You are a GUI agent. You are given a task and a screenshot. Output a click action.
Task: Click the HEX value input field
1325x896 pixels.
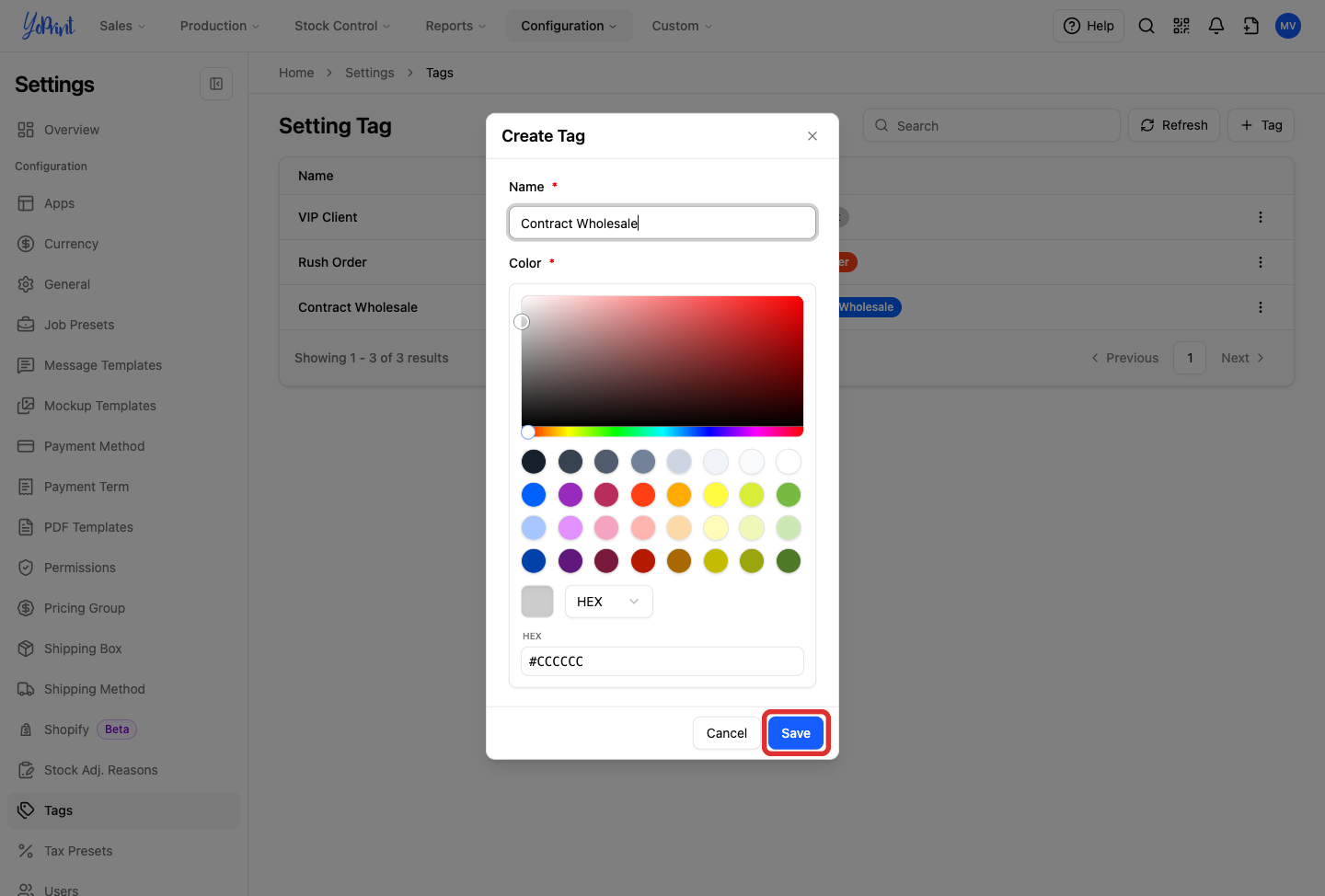coord(662,661)
